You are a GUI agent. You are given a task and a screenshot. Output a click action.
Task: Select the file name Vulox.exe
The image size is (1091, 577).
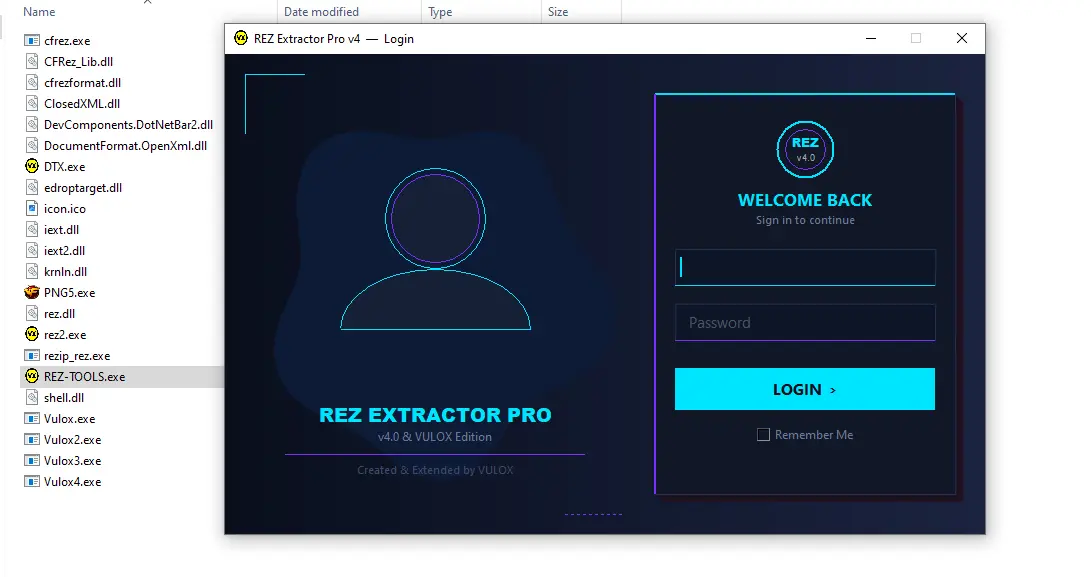tap(70, 419)
